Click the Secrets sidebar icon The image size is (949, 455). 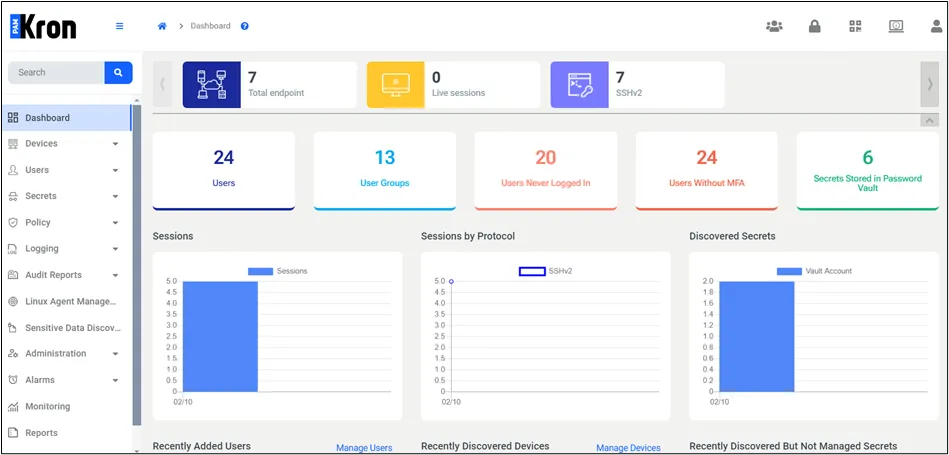tap(13, 196)
